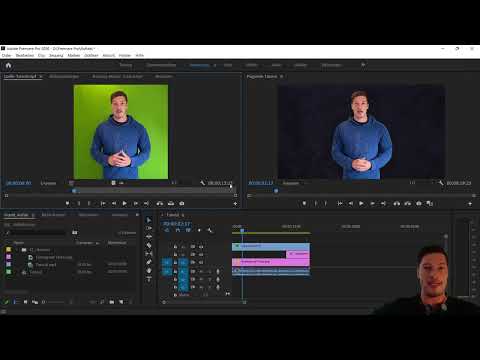This screenshot has width=480, height=360.
Task: Mark In point in the source monitor
Action: [x=79, y=203]
